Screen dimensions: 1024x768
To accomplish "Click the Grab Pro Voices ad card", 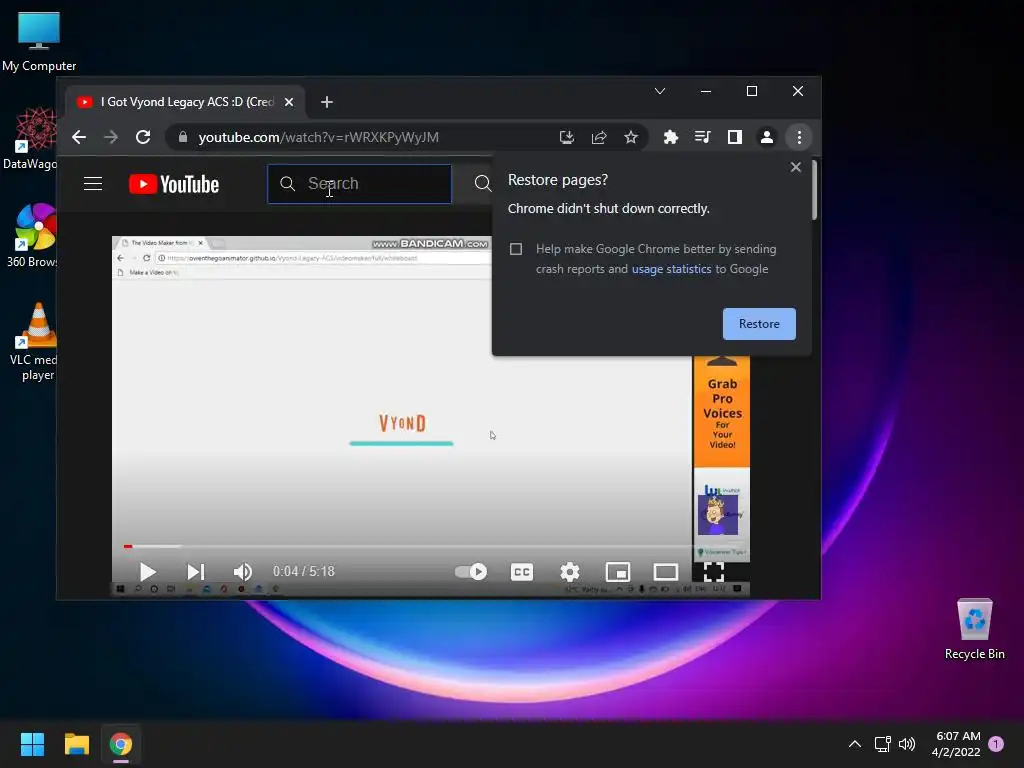I will (722, 411).
